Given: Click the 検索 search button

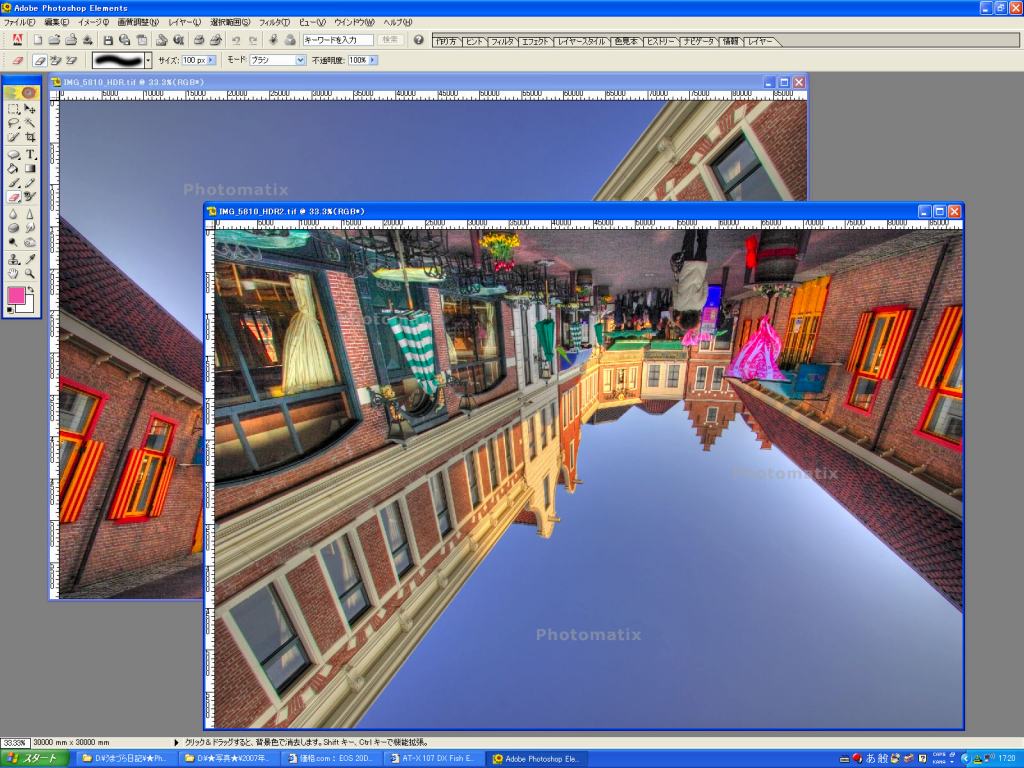Looking at the screenshot, I should tap(390, 40).
